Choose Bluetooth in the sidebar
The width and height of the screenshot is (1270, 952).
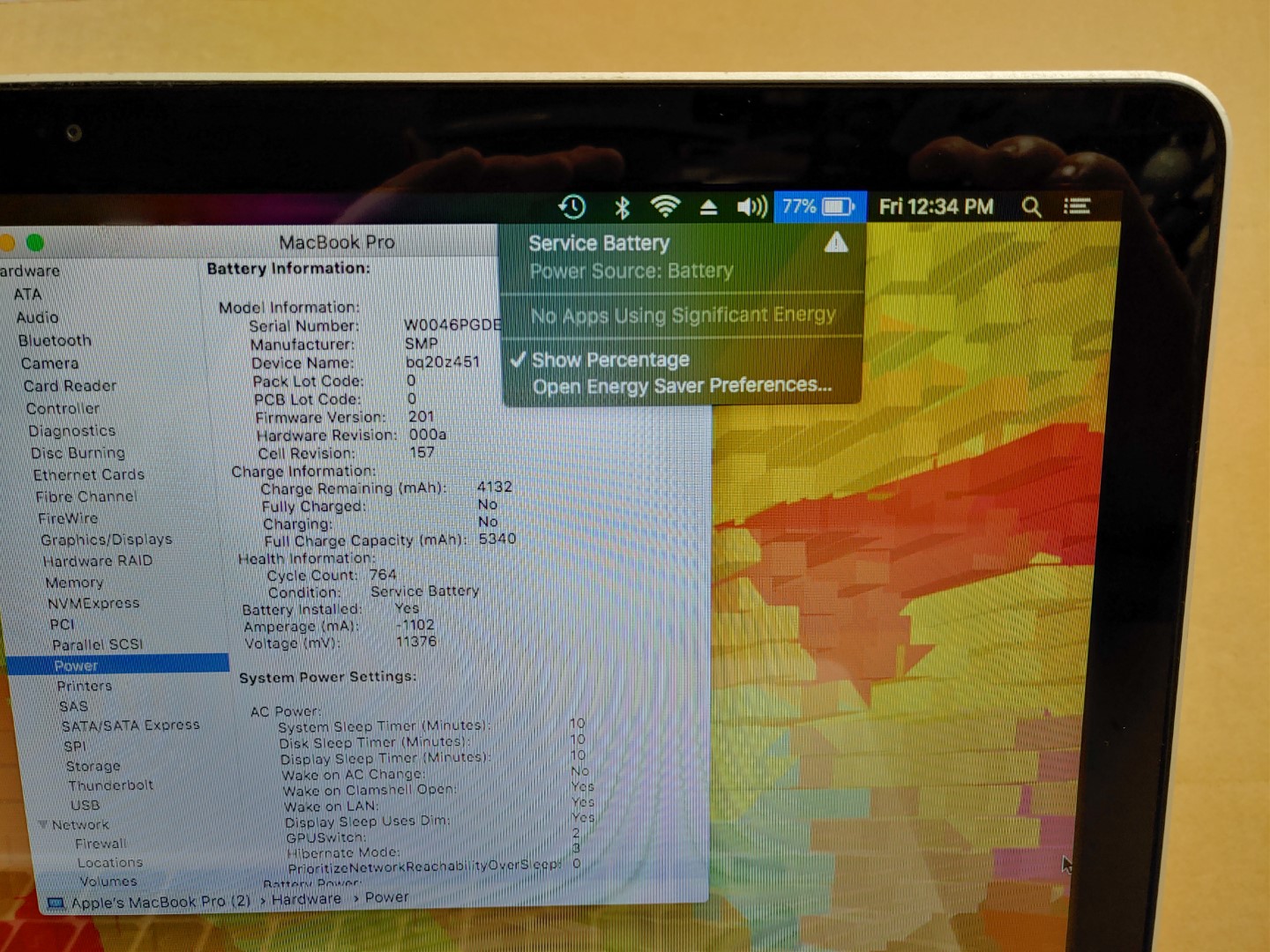point(55,340)
